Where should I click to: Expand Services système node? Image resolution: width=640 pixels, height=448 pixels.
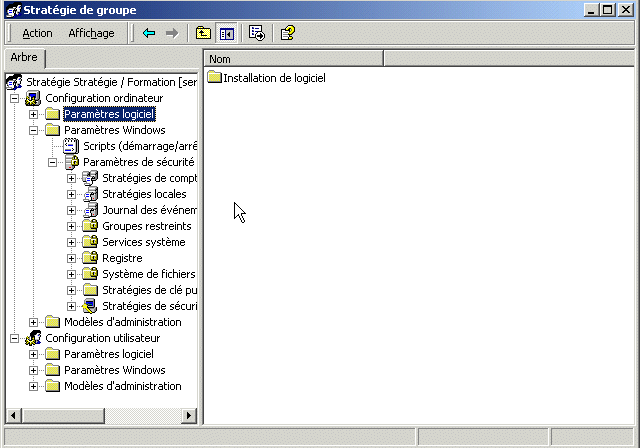click(71, 242)
